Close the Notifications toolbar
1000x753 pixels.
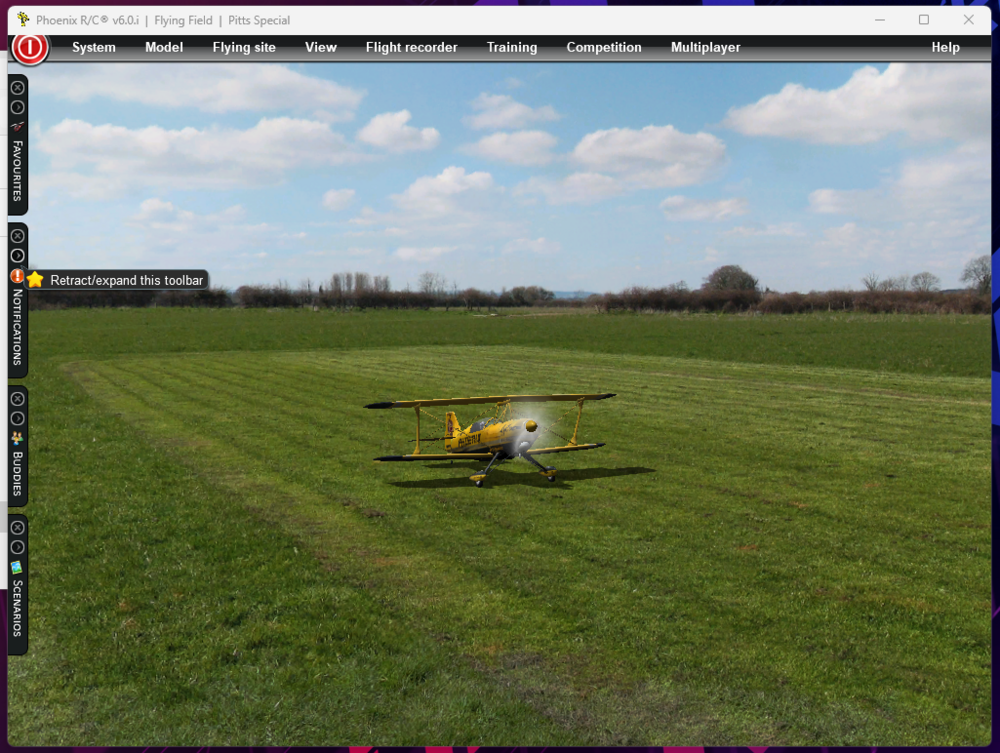pos(17,236)
